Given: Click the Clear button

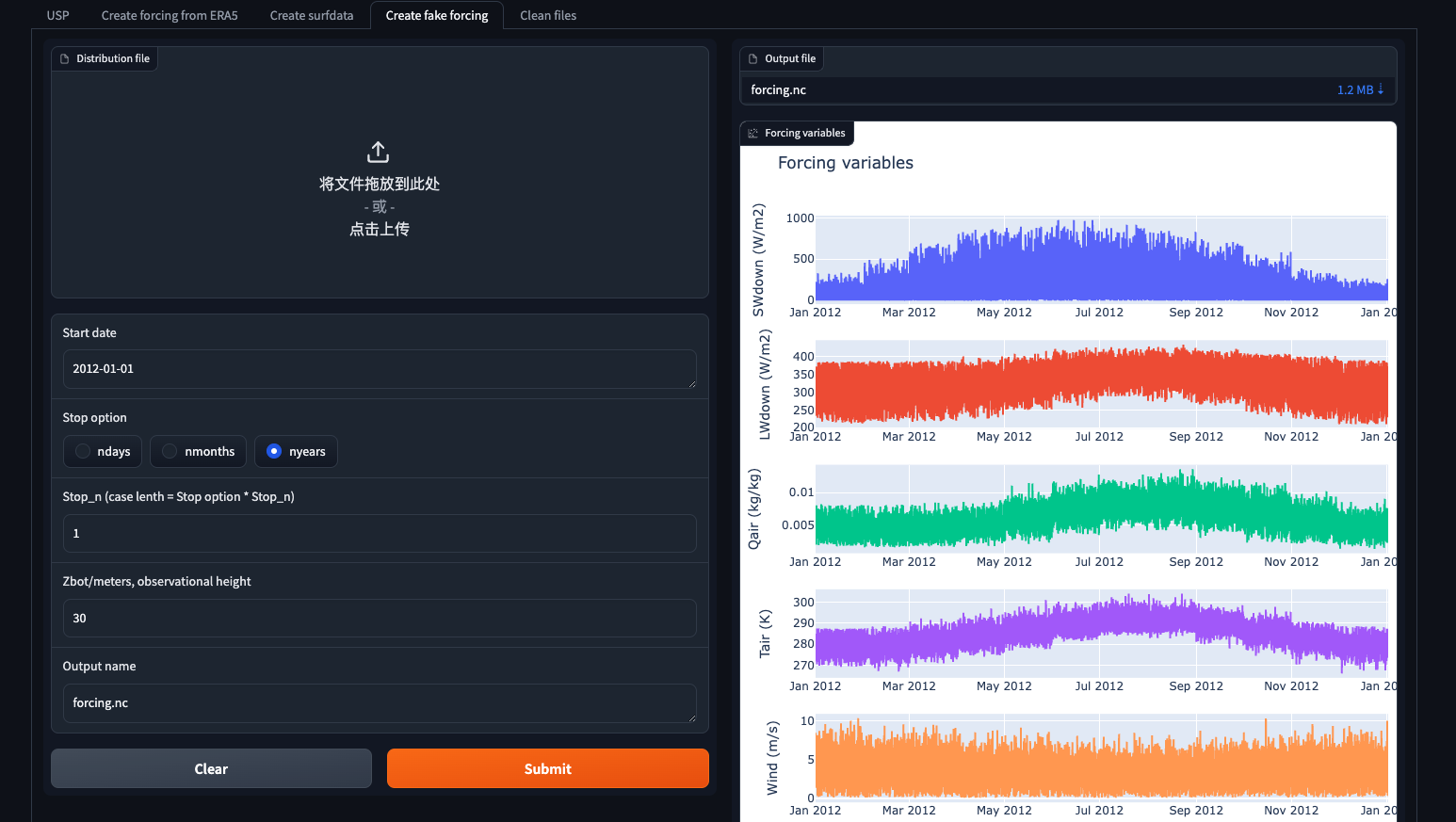Looking at the screenshot, I should pos(211,768).
